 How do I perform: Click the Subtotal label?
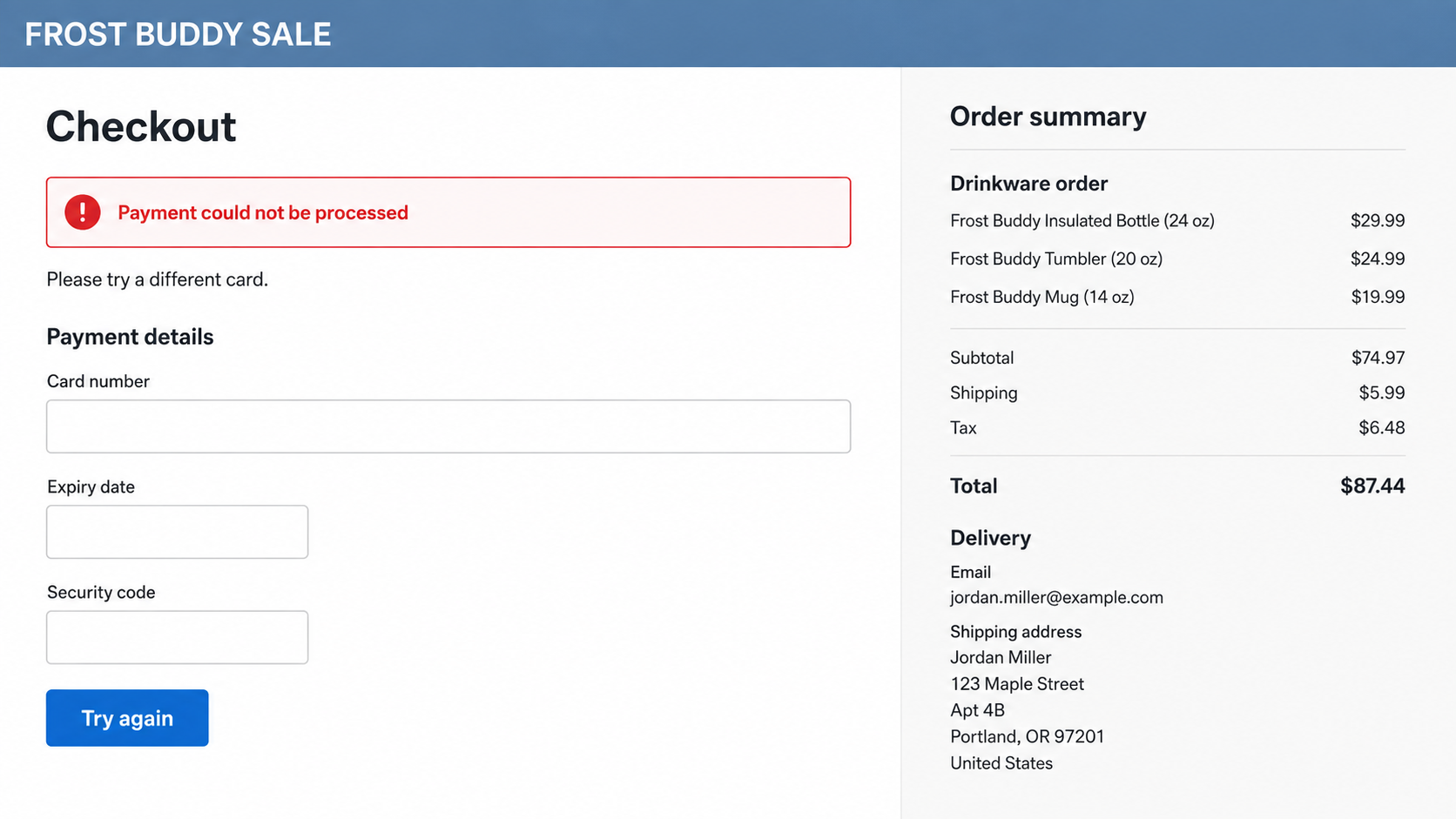(982, 358)
